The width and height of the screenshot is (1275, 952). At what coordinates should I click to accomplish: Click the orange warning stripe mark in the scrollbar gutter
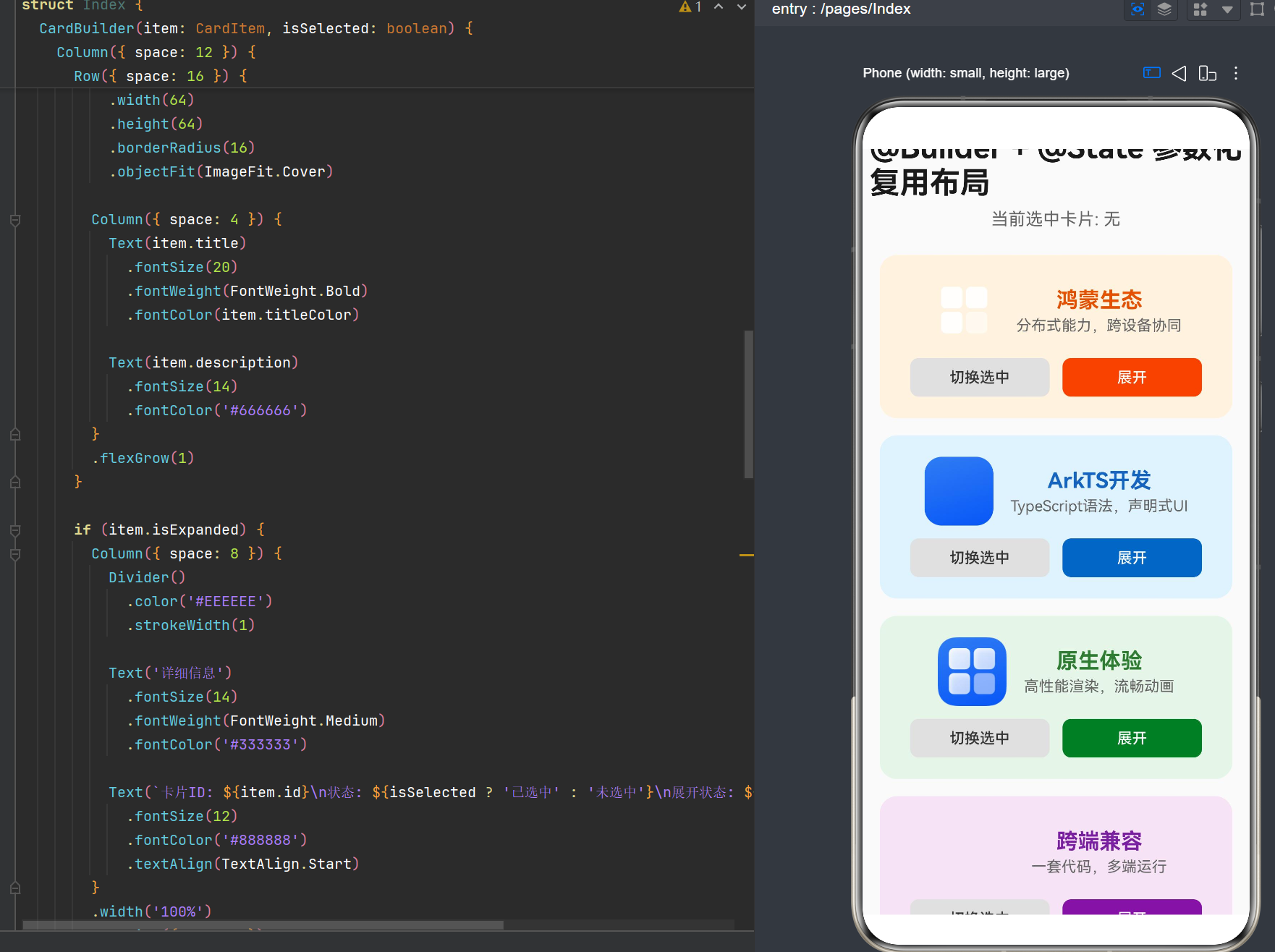746,555
